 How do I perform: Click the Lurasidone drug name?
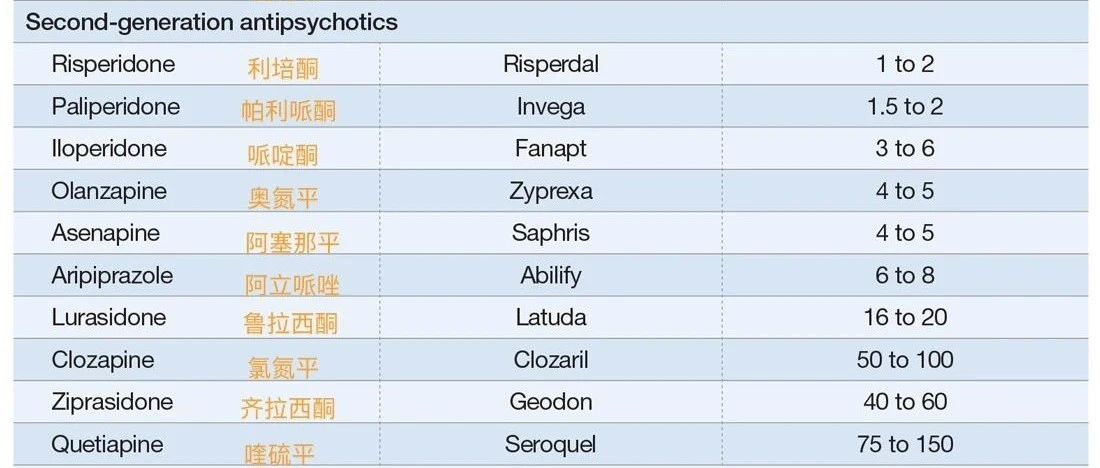coord(109,317)
